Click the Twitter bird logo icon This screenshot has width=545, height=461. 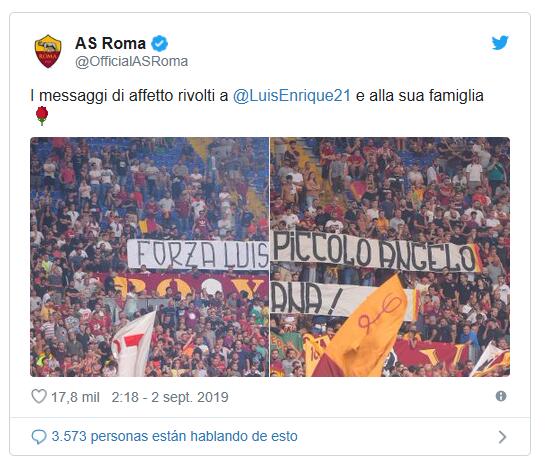pyautogui.click(x=500, y=42)
